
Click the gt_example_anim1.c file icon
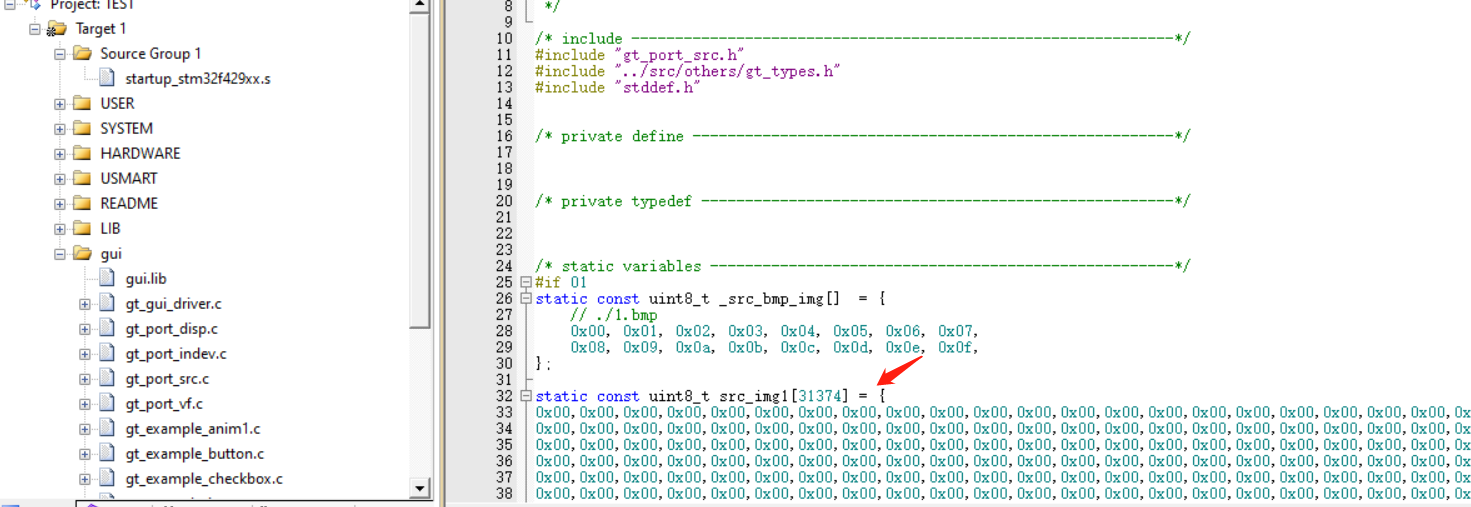coord(107,429)
